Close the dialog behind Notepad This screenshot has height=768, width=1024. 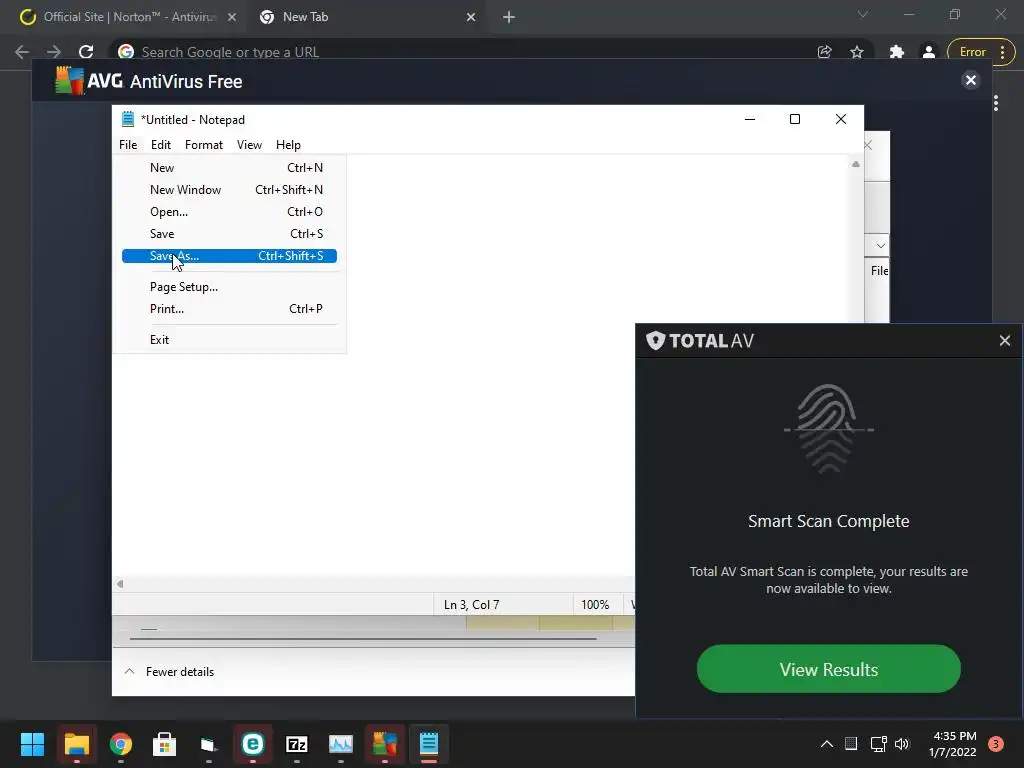868,145
